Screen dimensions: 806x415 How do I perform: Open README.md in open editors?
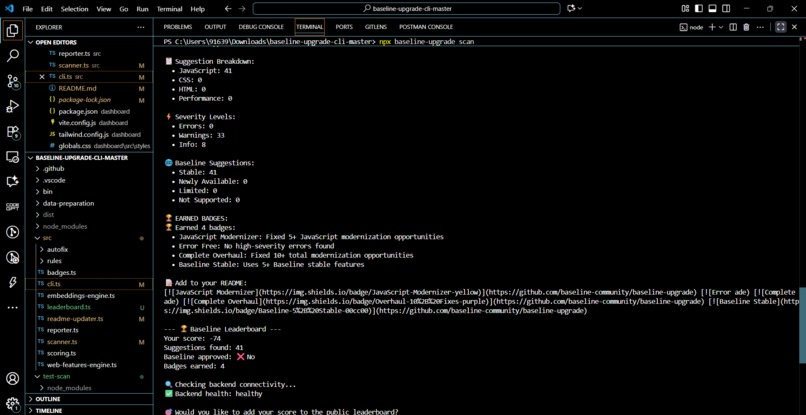pos(89,88)
